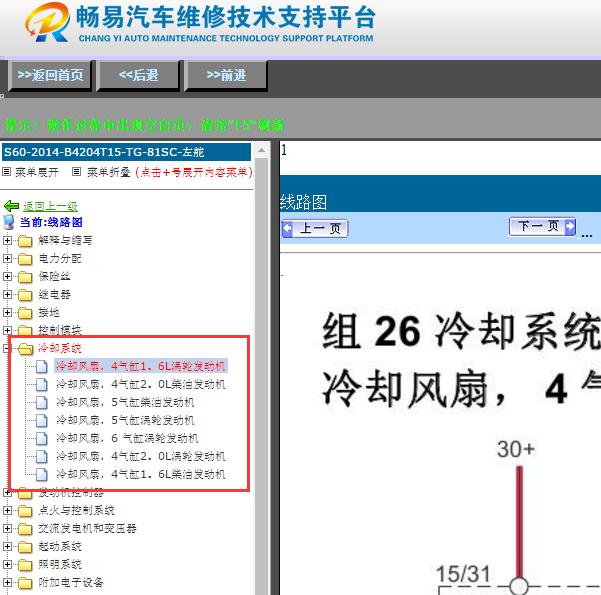Screen dimensions: 601x595
Task: Expand the 接地 tree node
Action: pyautogui.click(x=7, y=312)
